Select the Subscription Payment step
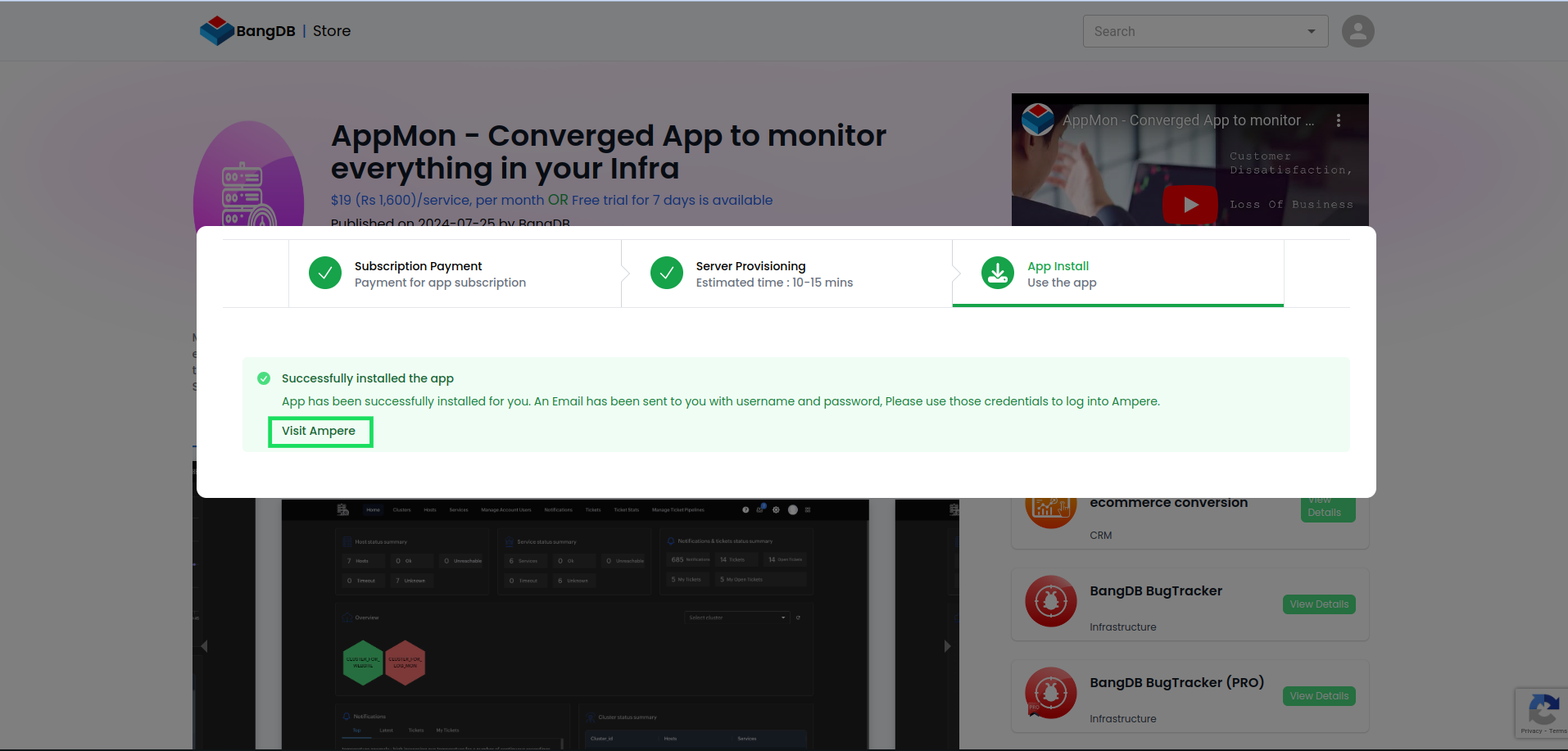Screen dimensions: 1568x751 point(455,274)
